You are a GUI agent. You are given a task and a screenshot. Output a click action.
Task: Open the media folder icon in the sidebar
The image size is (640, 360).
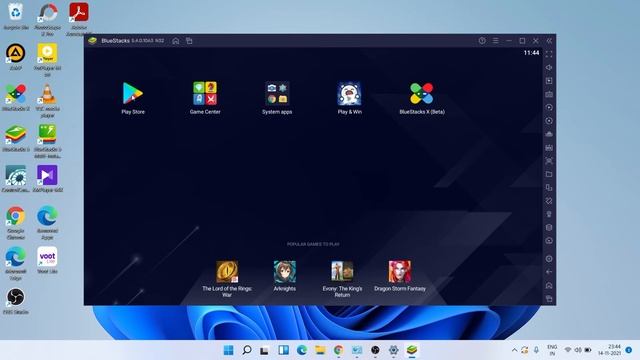pos(549,174)
